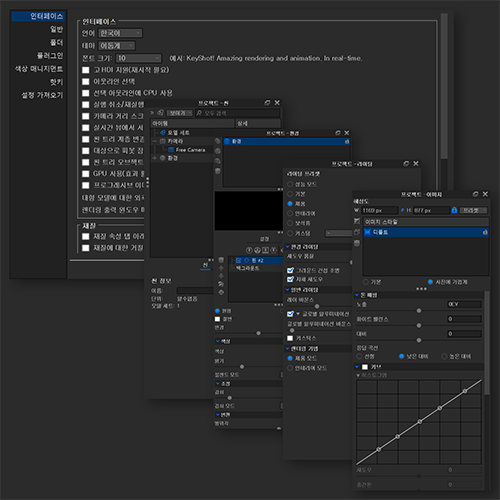Click the preferences window vertical scrollbar
The image size is (500, 500).
click(x=444, y=87)
